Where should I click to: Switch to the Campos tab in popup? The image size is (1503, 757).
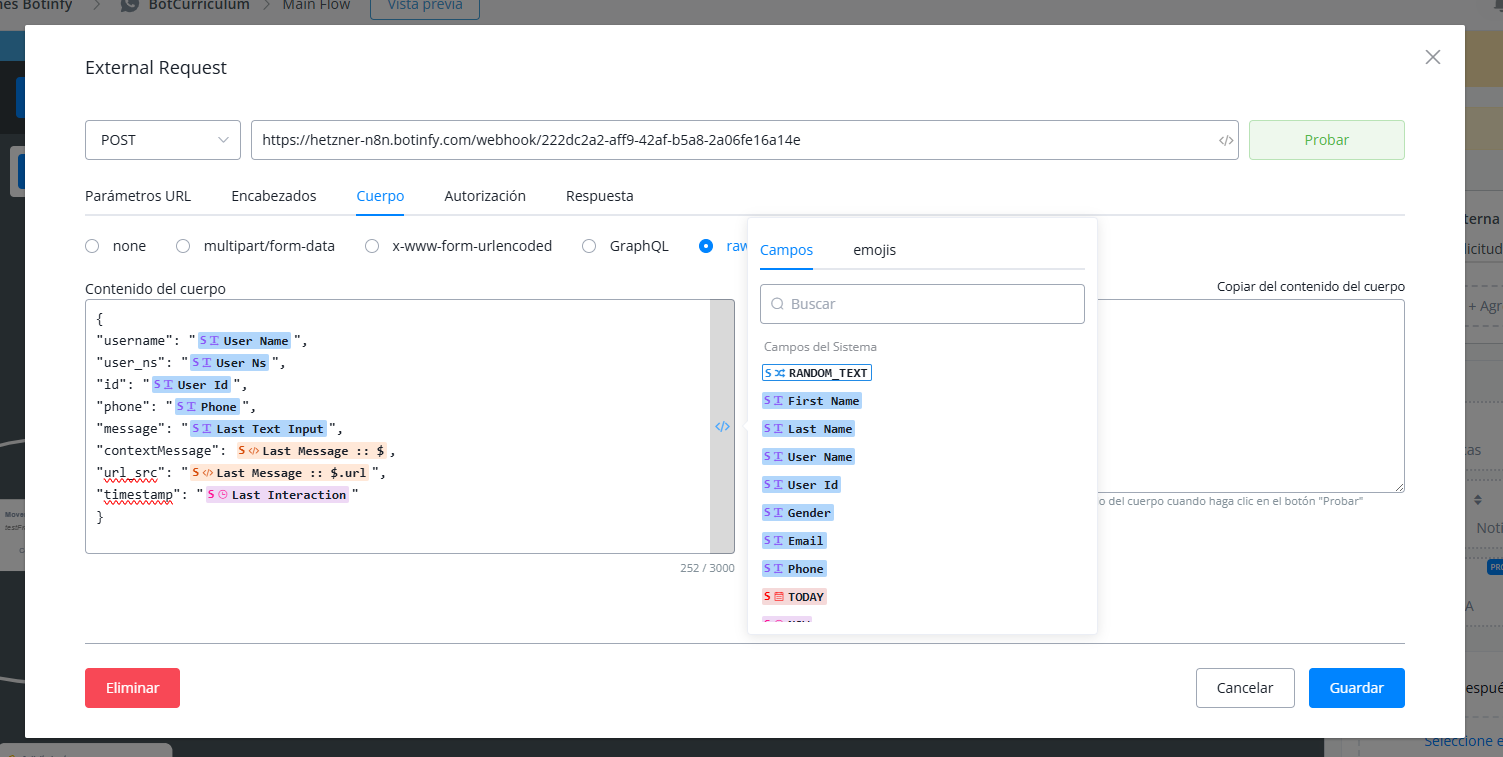point(786,250)
